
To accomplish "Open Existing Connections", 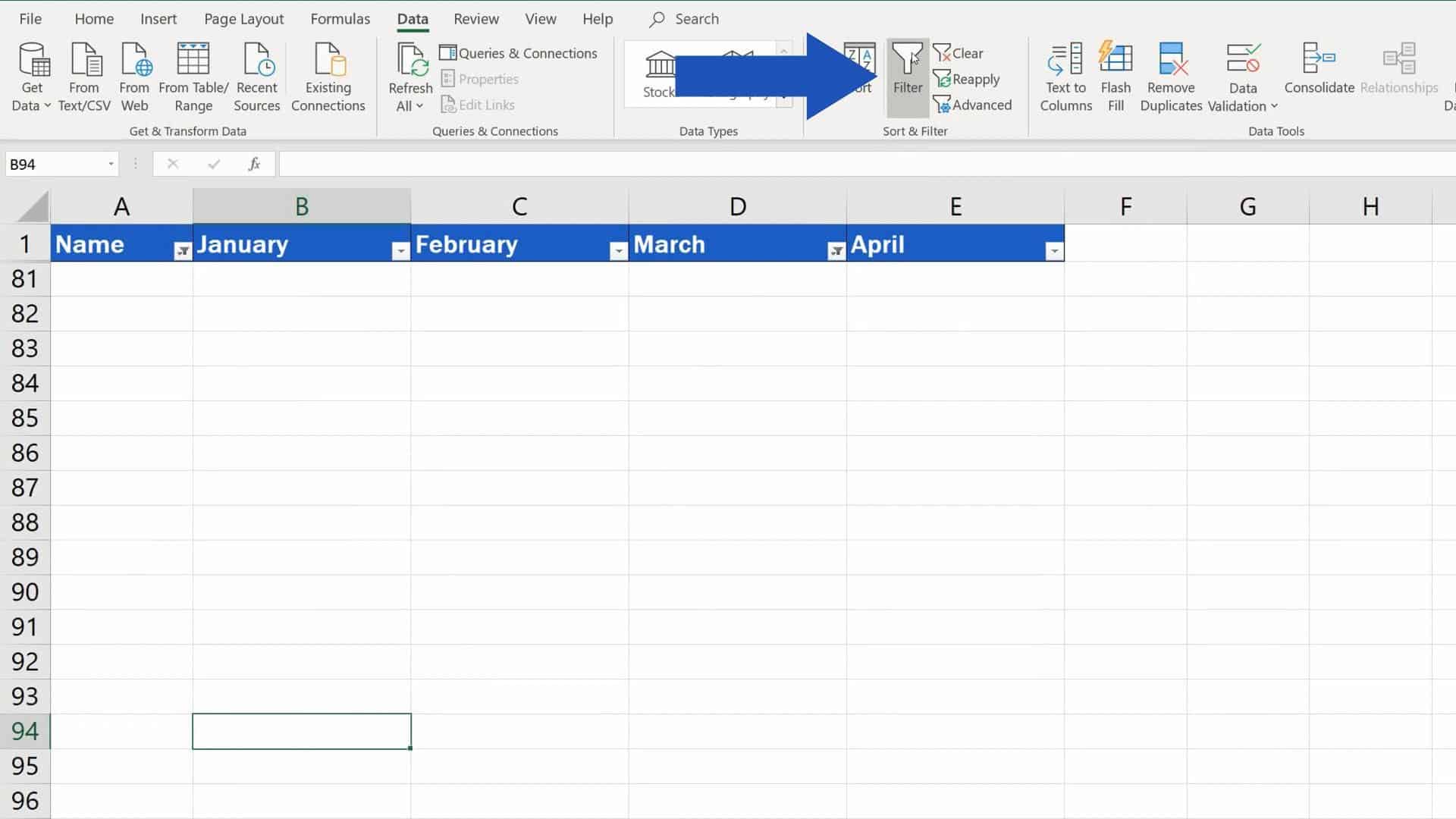I will (x=328, y=76).
